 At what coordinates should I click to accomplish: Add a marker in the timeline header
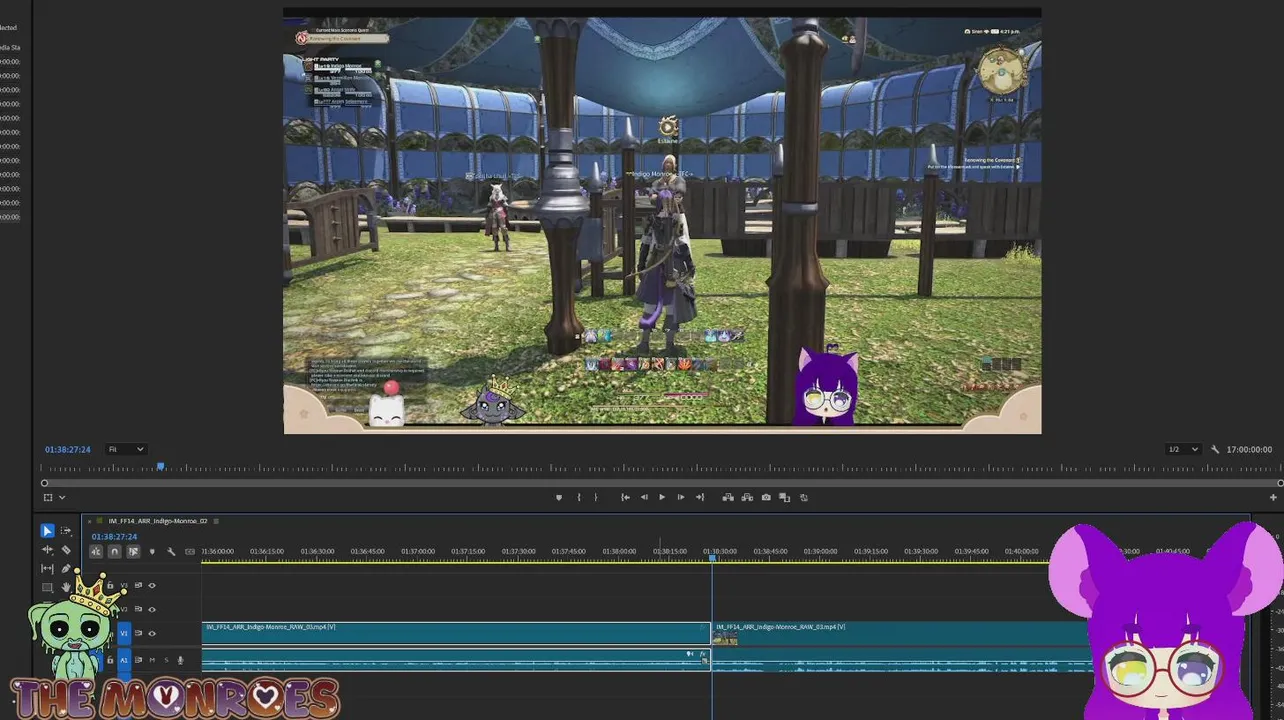(152, 551)
